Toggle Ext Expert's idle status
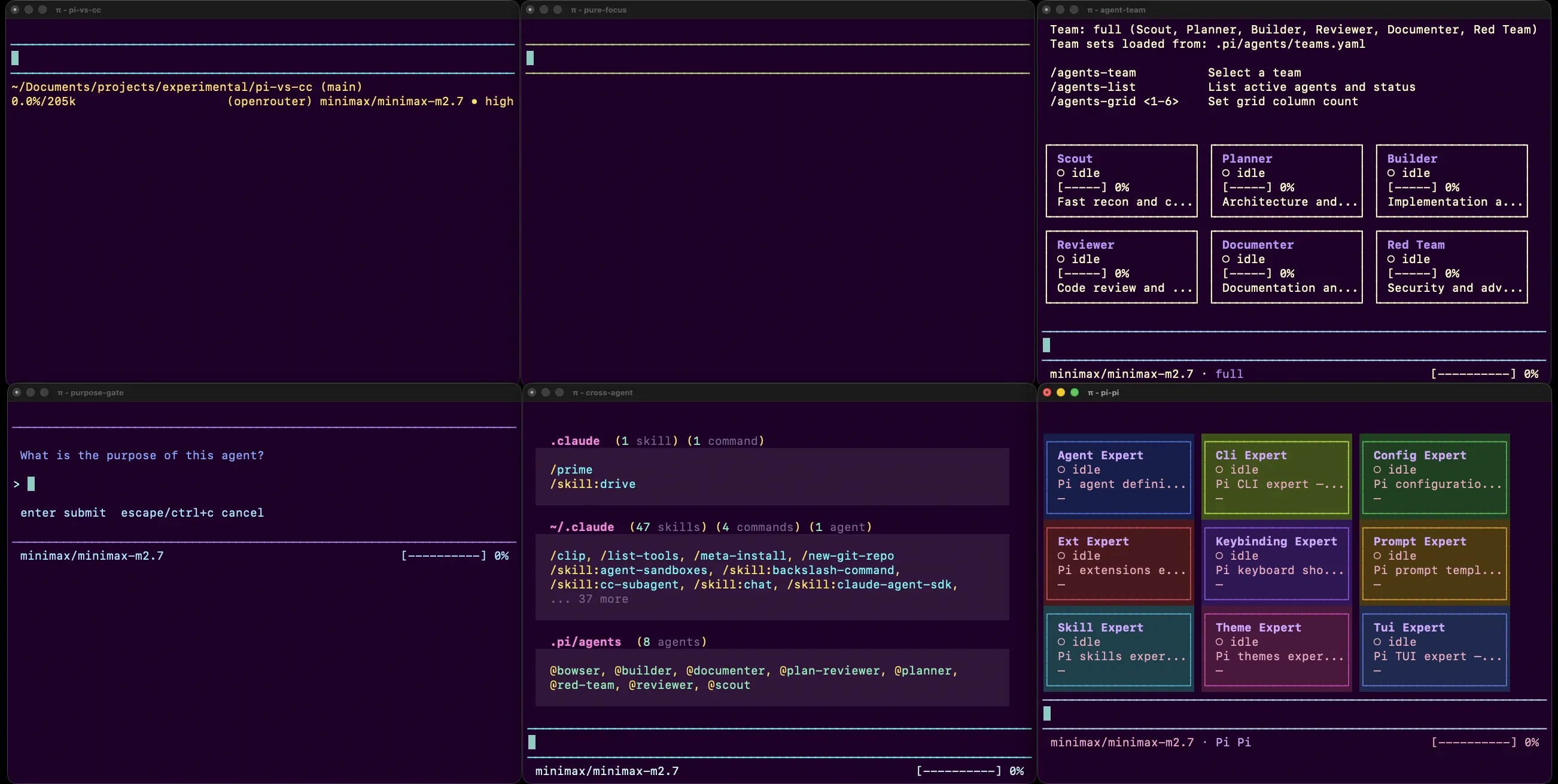 click(x=1061, y=556)
